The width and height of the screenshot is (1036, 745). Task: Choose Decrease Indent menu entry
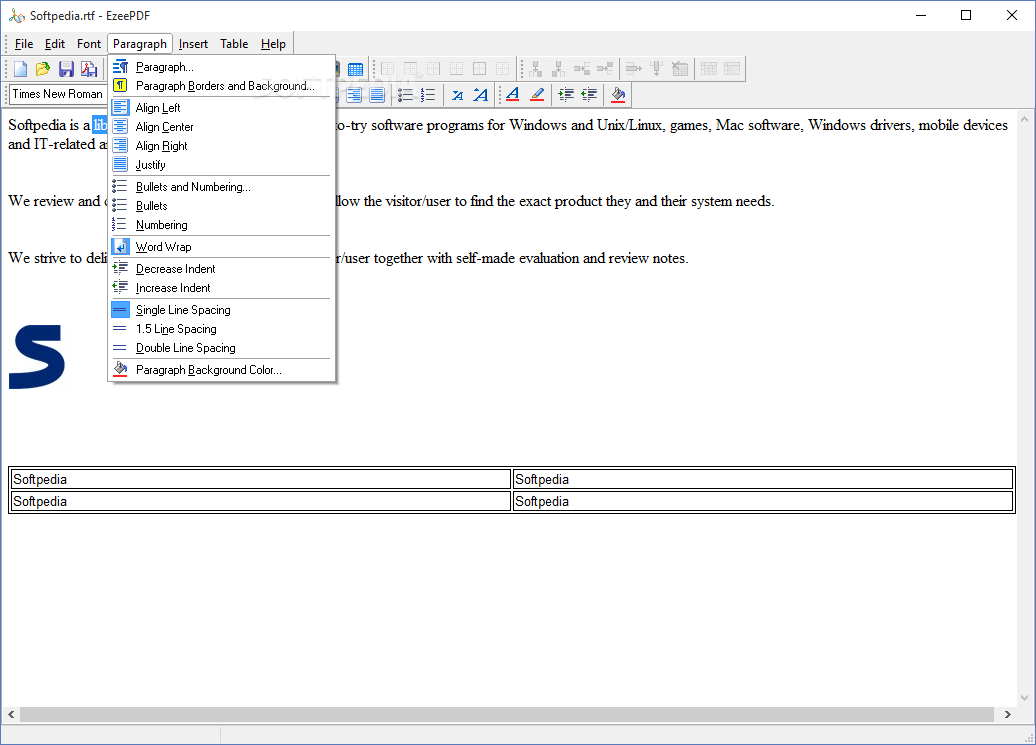(221, 269)
